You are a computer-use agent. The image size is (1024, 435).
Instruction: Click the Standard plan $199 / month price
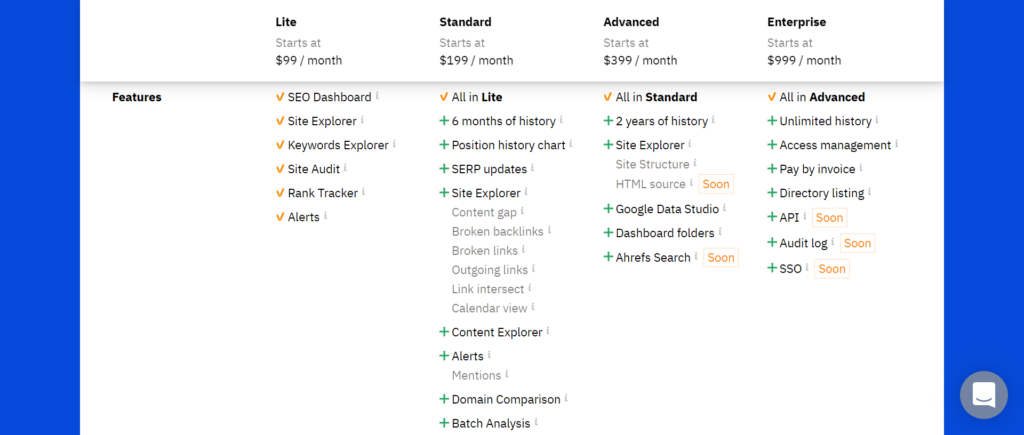476,60
